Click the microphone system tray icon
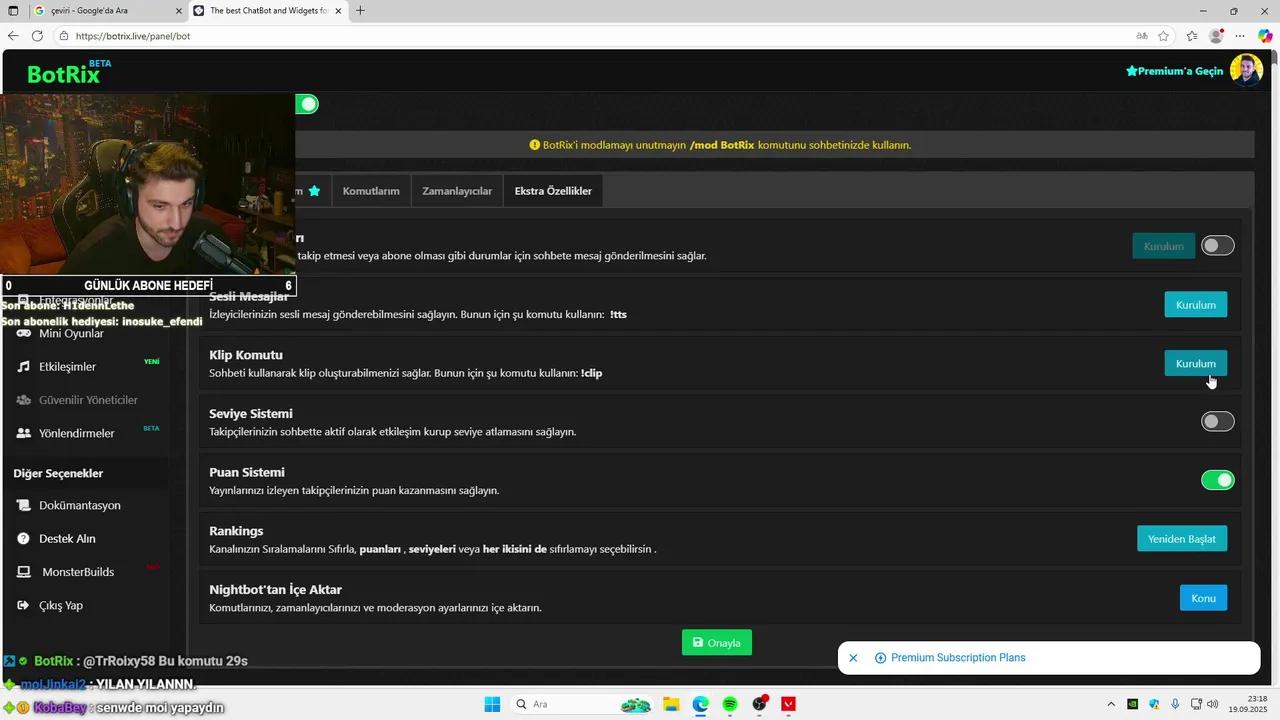 click(1176, 704)
